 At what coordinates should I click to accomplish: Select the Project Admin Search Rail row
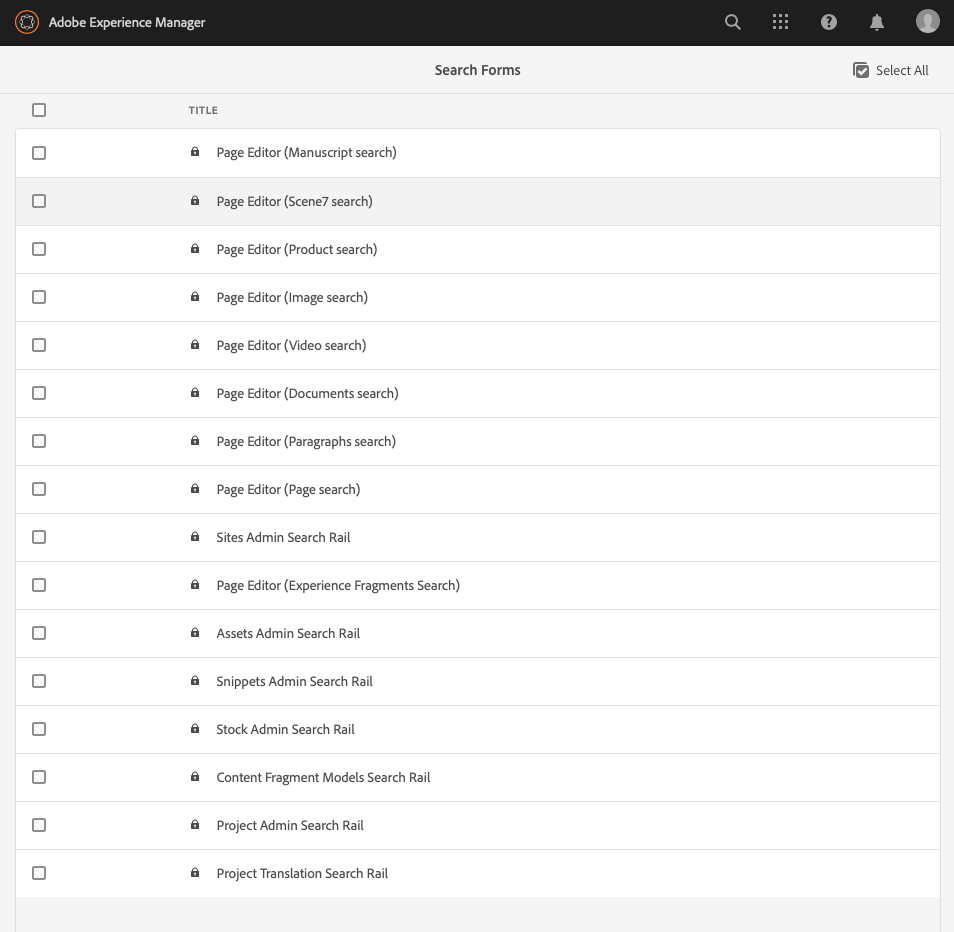478,826
